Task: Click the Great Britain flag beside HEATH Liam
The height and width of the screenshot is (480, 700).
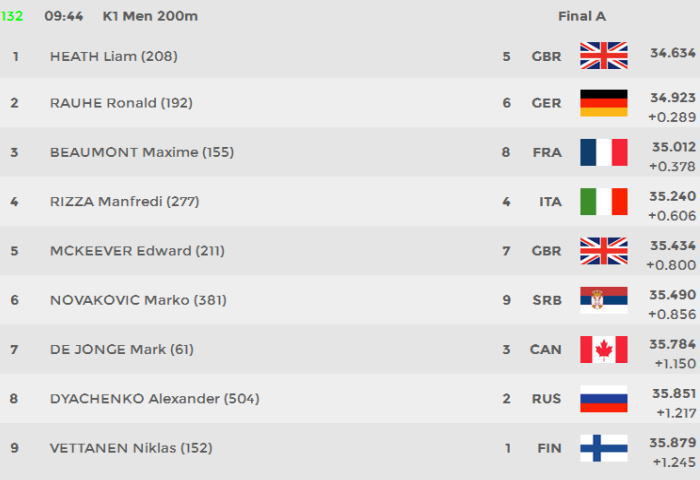Action: pos(604,55)
